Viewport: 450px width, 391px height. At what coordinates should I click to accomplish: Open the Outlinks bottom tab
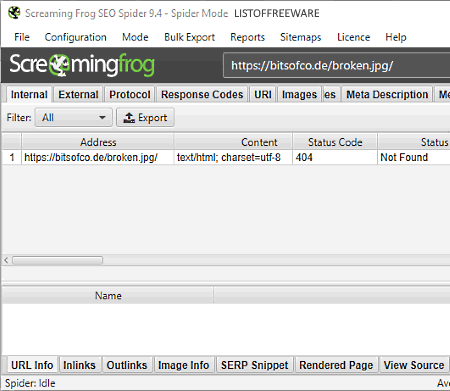[127, 365]
